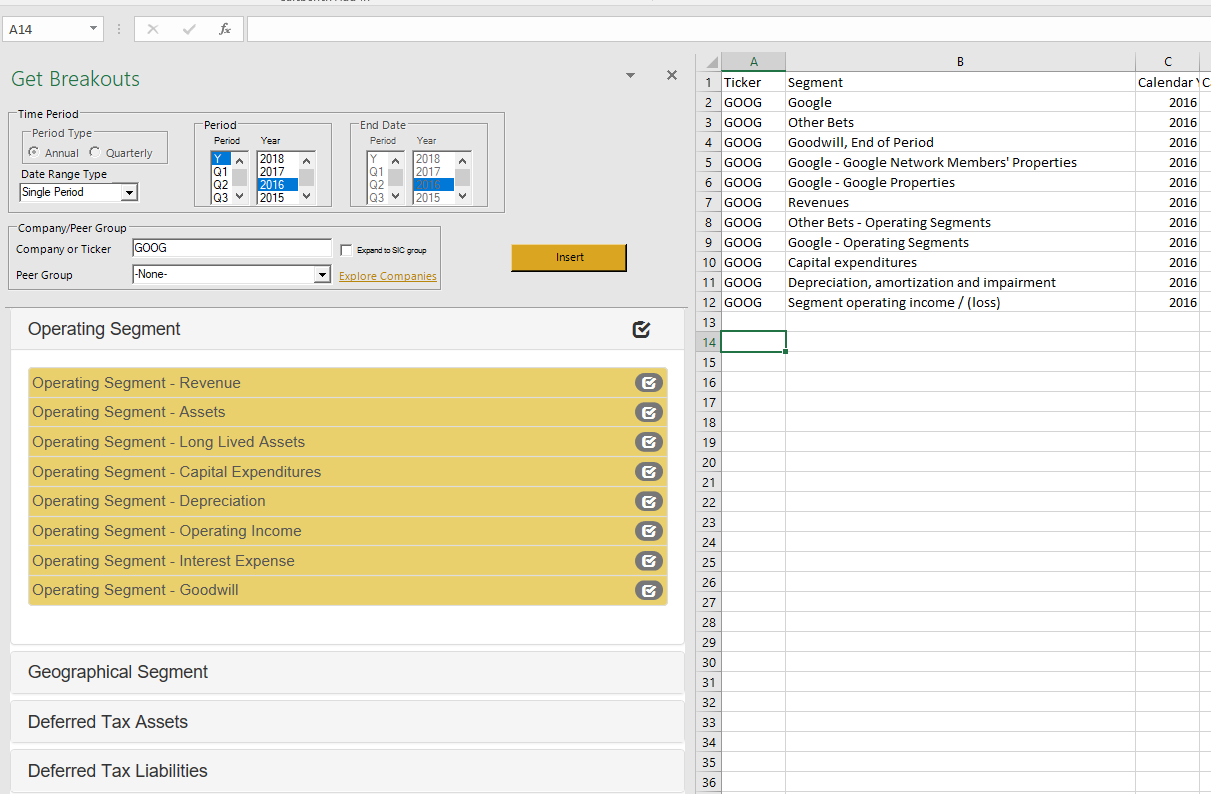Screen dimensions: 1211x794
Task: Click the Operating Segment select-all check icon
Action: [642, 329]
